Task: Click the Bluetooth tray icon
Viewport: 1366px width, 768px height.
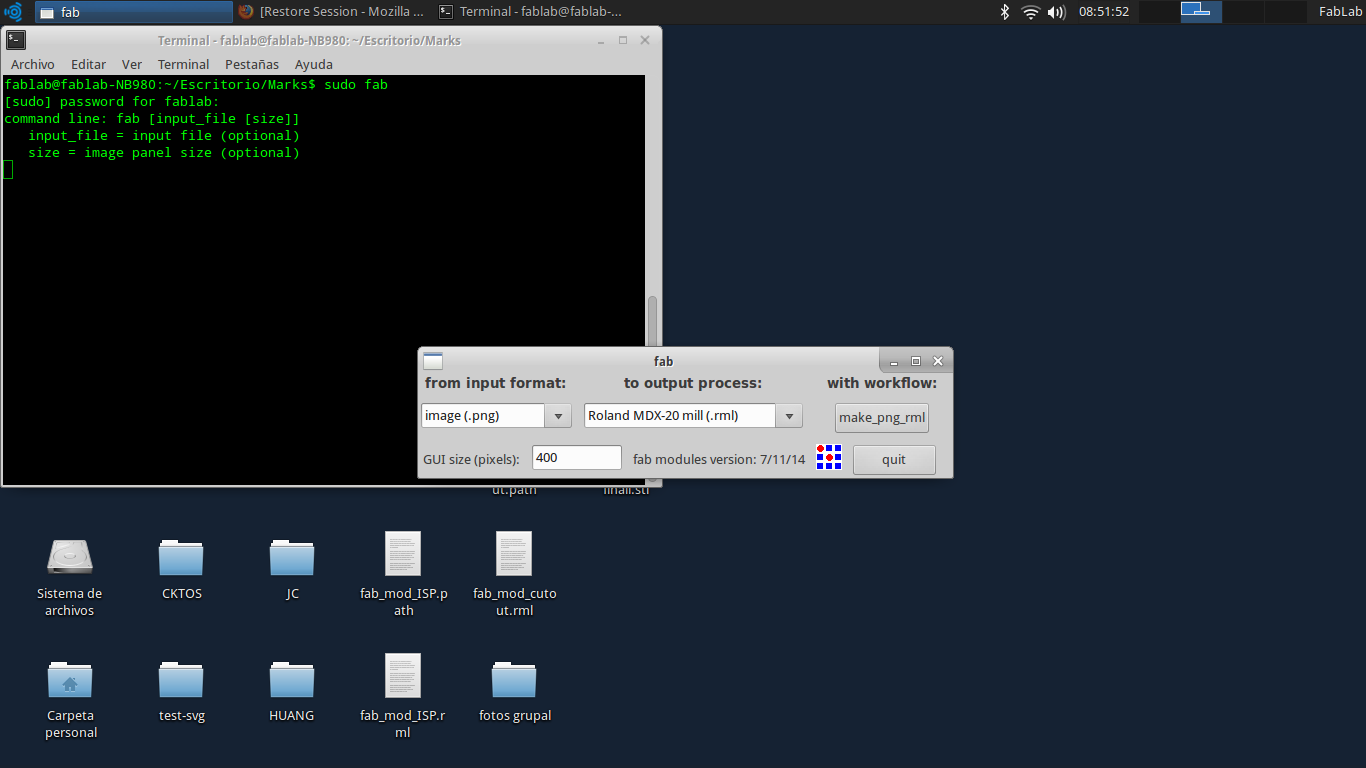Action: pyautogui.click(x=1005, y=12)
